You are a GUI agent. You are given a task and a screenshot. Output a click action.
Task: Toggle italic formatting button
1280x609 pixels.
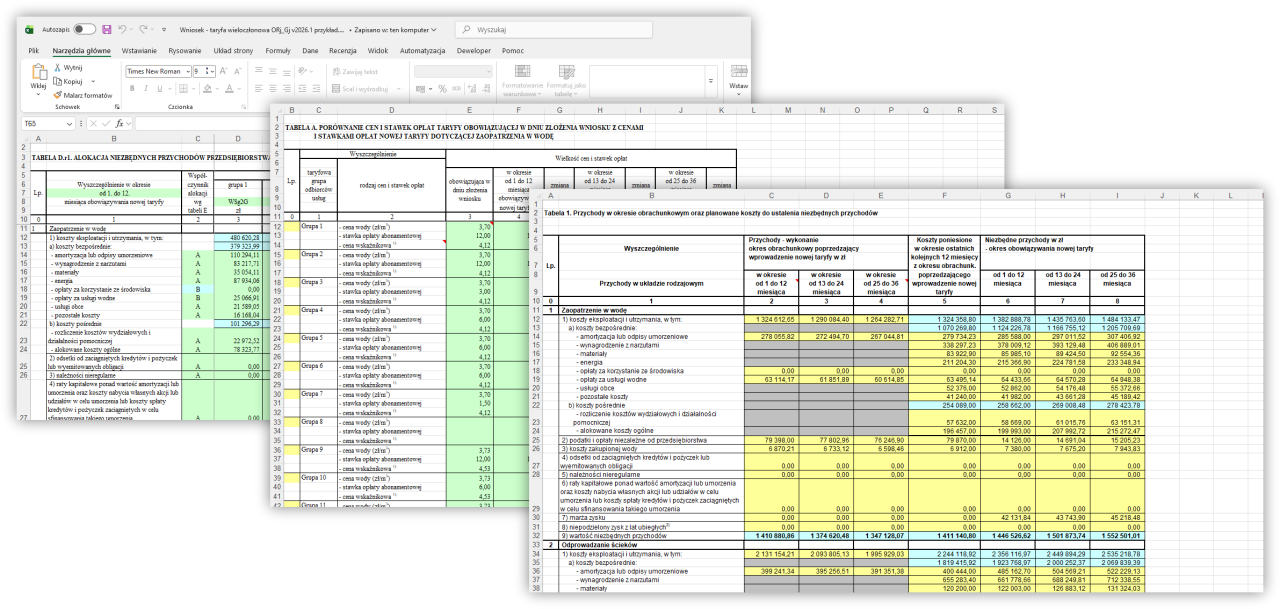145,89
